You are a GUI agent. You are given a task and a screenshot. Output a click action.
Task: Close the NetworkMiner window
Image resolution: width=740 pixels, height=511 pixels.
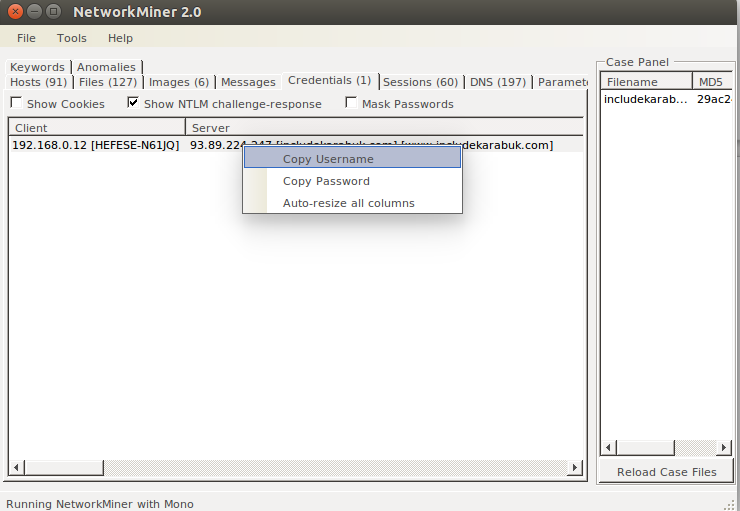point(15,11)
